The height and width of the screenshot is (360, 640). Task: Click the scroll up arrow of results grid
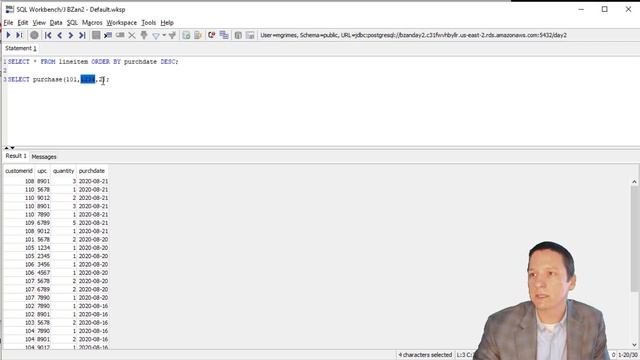coord(634,182)
